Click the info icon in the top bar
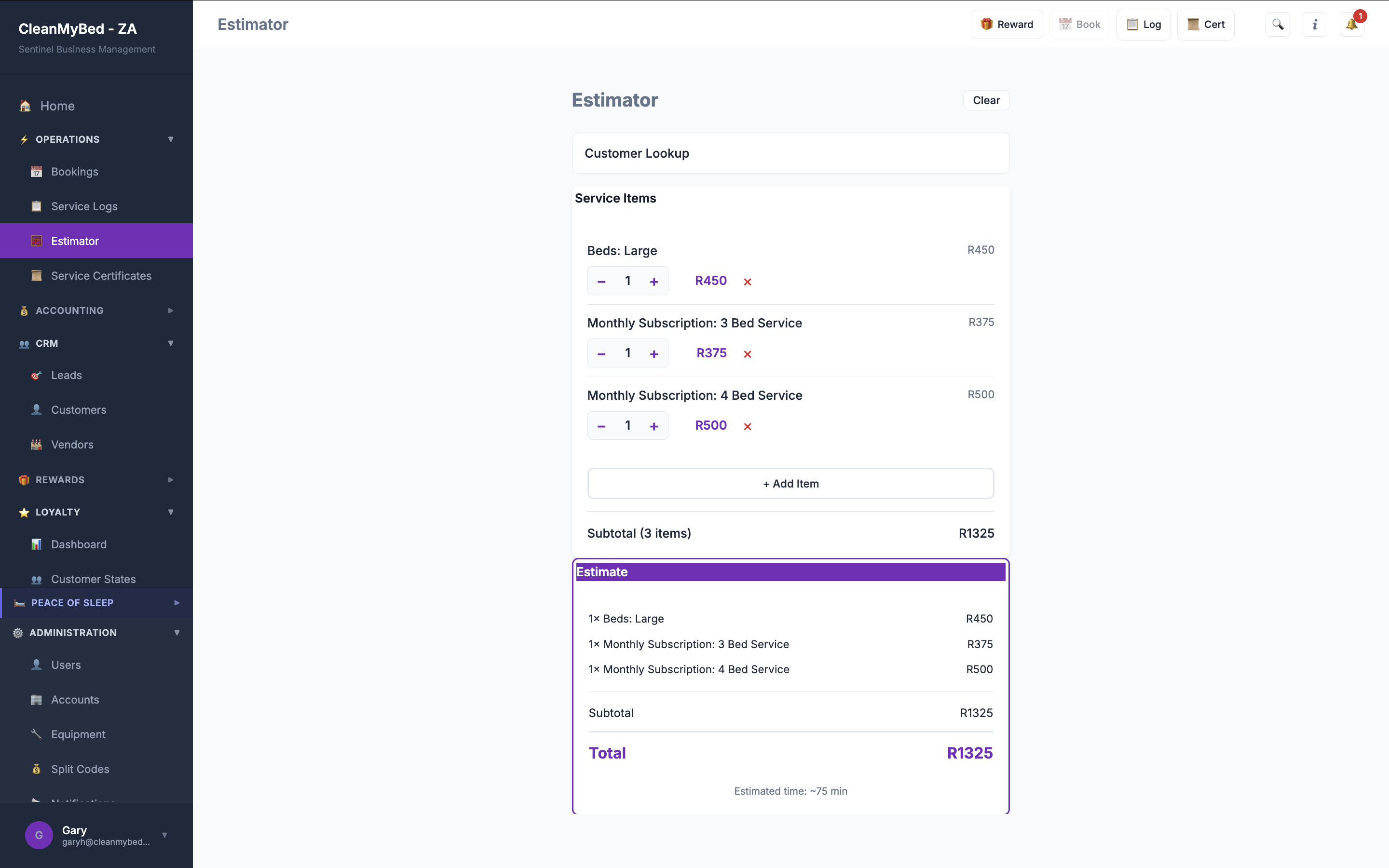This screenshot has height=868, width=1389. click(x=1314, y=24)
